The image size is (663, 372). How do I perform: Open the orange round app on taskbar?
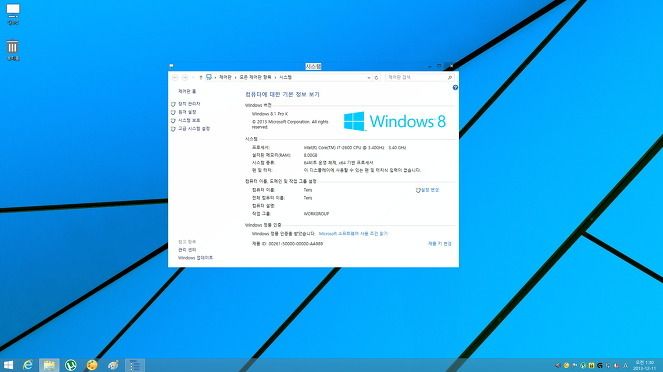click(x=92, y=365)
